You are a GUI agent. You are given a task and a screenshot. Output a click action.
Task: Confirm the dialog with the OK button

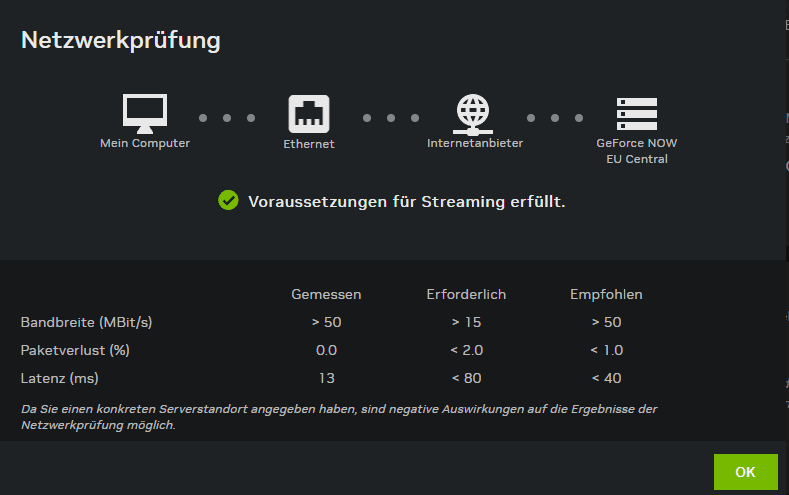pos(745,472)
